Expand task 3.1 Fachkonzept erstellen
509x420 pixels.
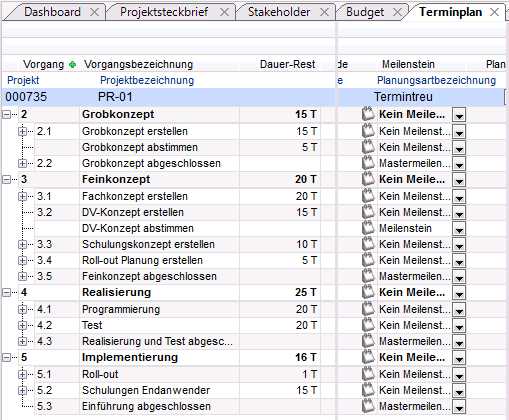tap(22, 196)
